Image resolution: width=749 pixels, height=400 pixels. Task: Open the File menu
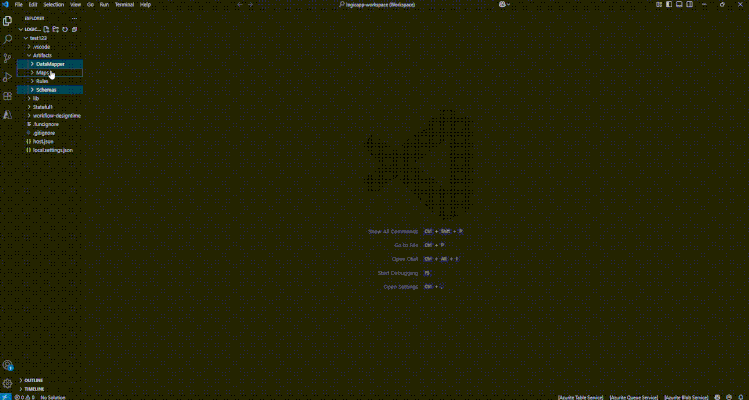(x=19, y=4)
